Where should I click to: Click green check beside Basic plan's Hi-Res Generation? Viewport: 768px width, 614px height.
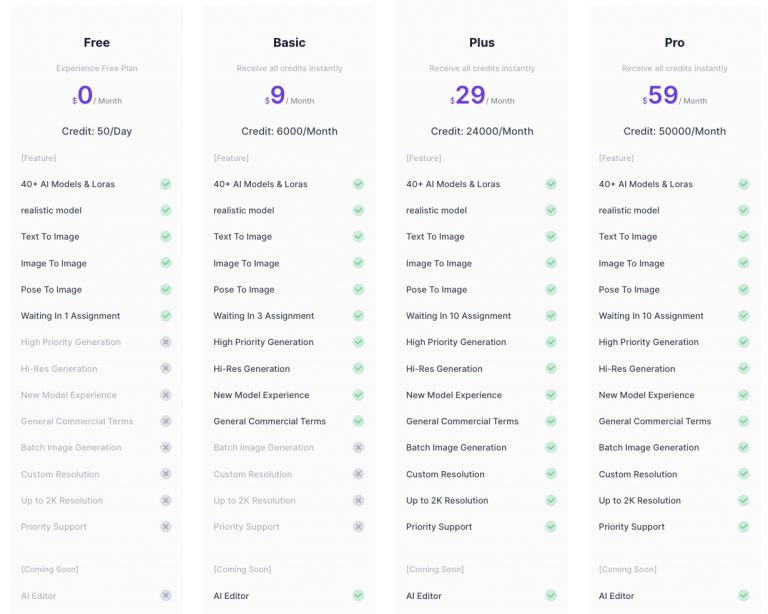pyautogui.click(x=358, y=369)
